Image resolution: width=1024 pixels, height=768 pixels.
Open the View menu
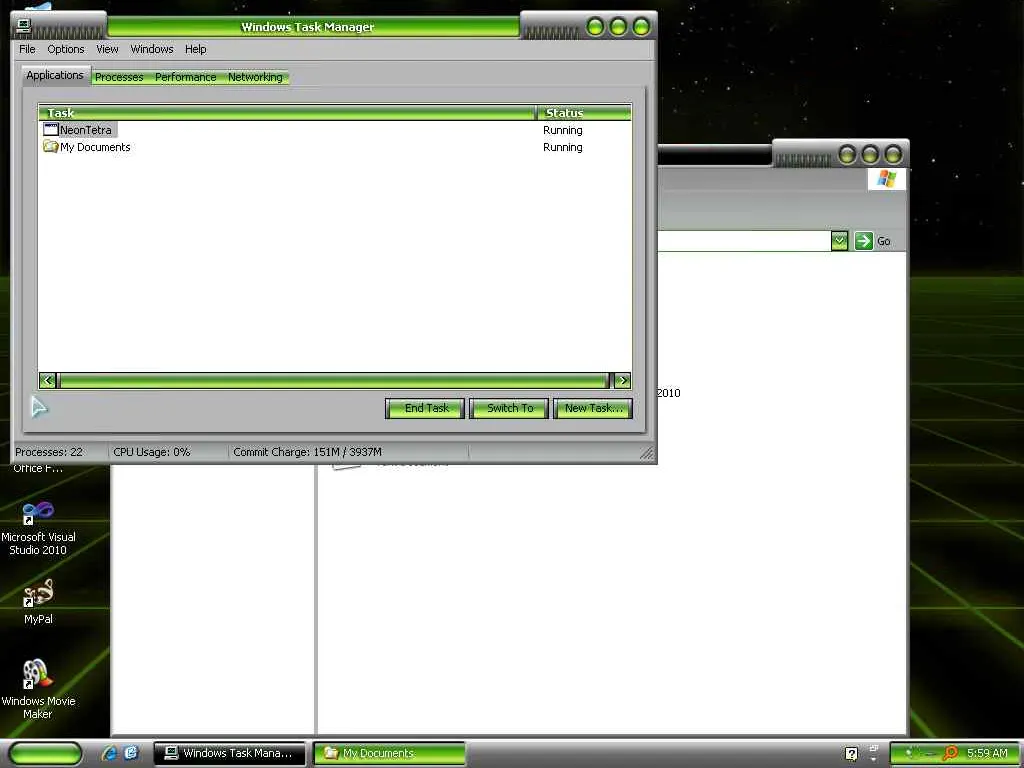(107, 49)
